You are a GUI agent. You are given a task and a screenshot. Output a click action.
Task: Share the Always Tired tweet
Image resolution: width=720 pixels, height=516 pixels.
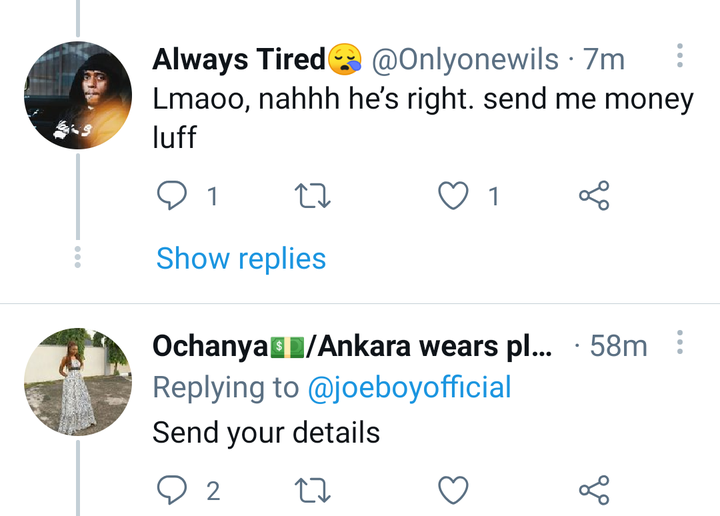click(x=594, y=196)
